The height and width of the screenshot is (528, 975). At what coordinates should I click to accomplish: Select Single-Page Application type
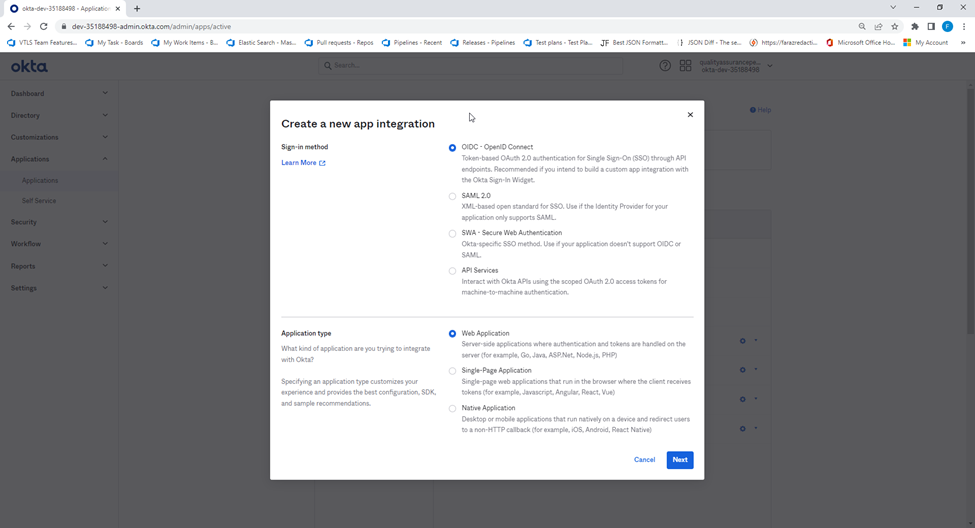click(452, 371)
